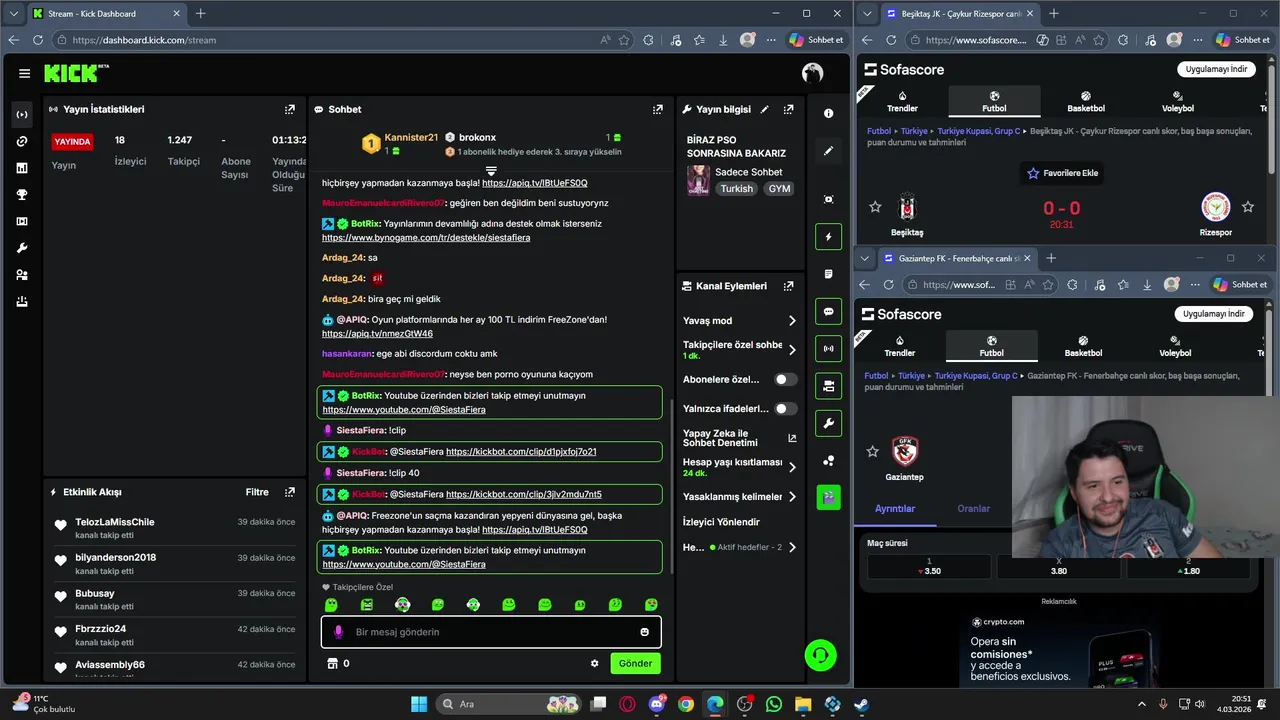Open the analytics bar-chart sidebar icon
Screen dimensions: 1280x720
22,168
